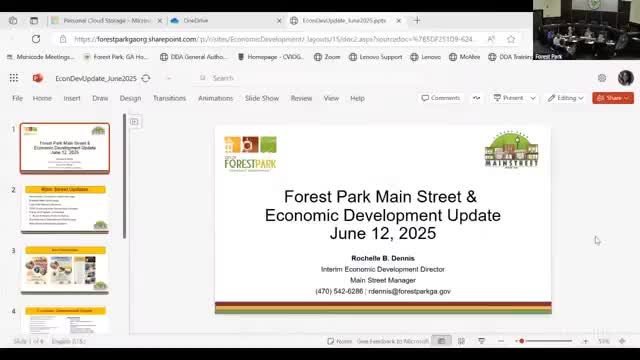This screenshot has width=640, height=360.
Task: Add this page to favorites star
Action: click(511, 39)
